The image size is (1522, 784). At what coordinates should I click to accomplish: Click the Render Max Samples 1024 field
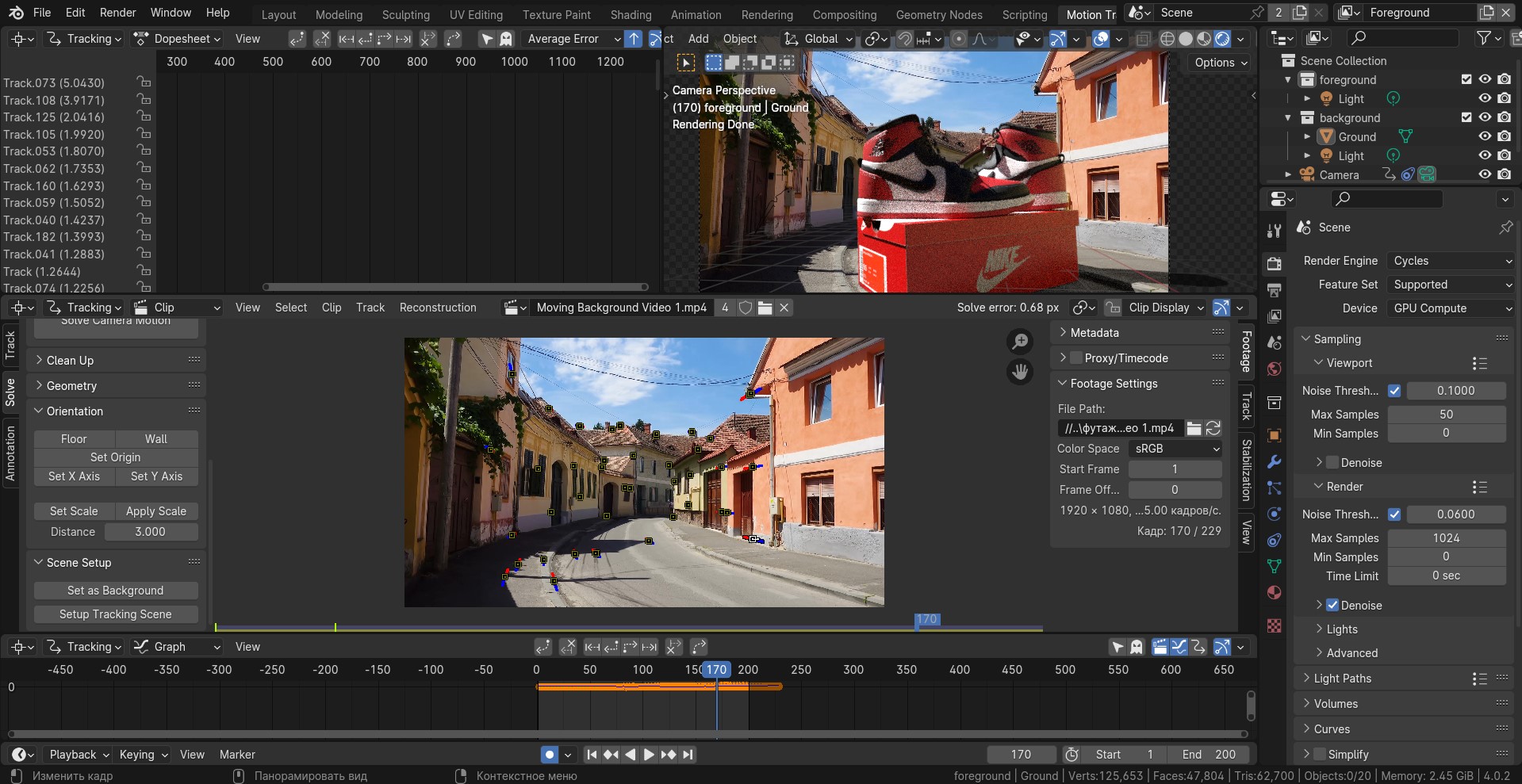click(1446, 538)
